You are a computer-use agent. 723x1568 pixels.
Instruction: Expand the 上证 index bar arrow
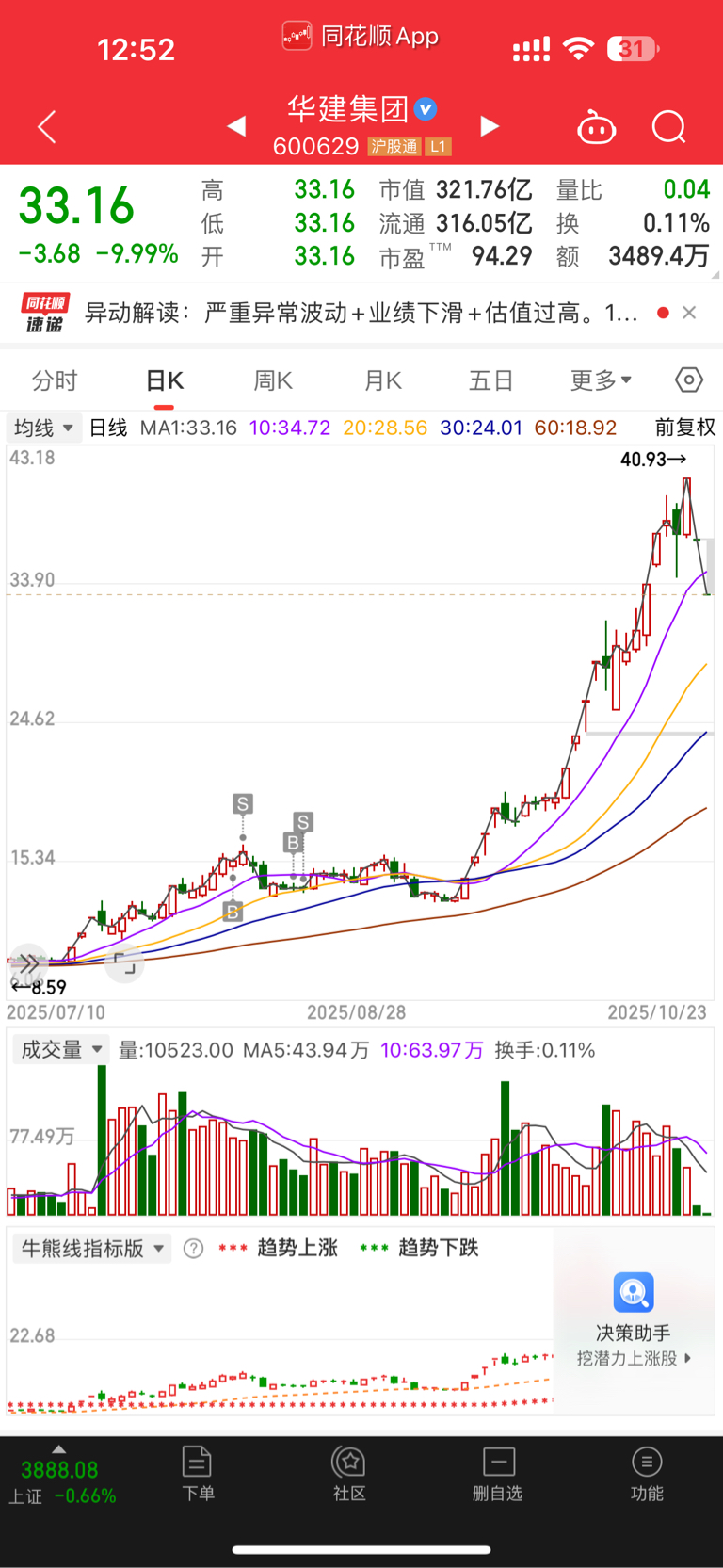[x=58, y=1449]
